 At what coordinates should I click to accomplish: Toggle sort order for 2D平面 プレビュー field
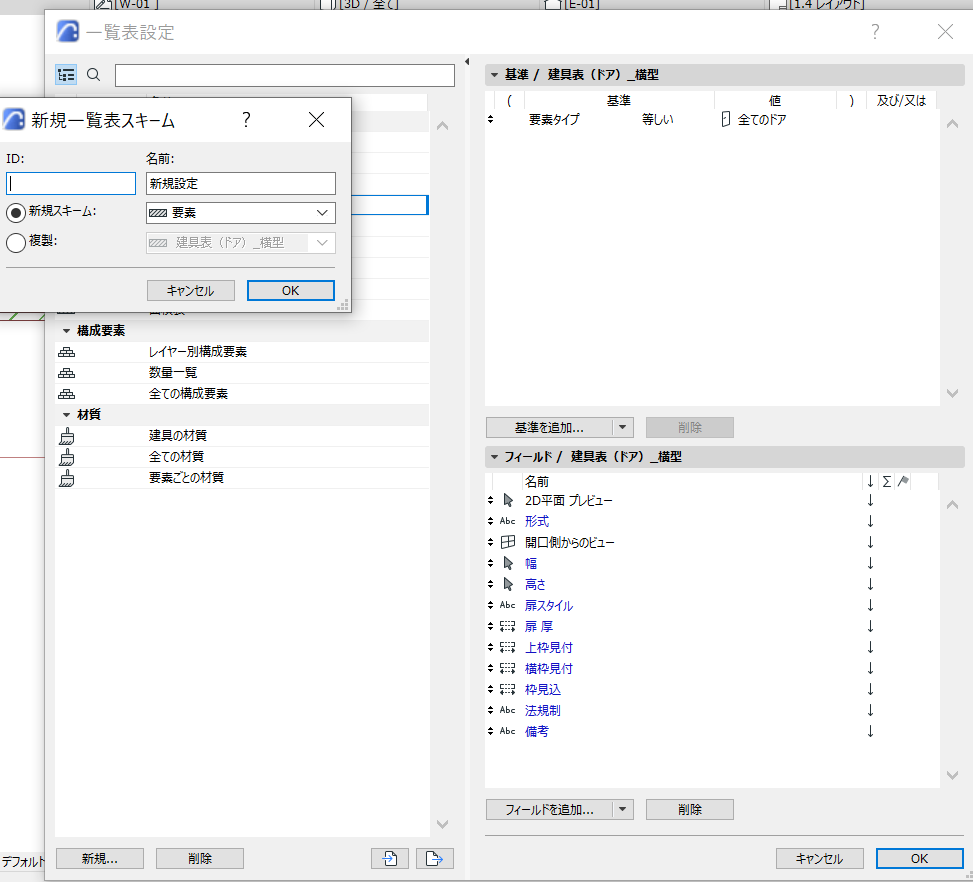point(870,500)
